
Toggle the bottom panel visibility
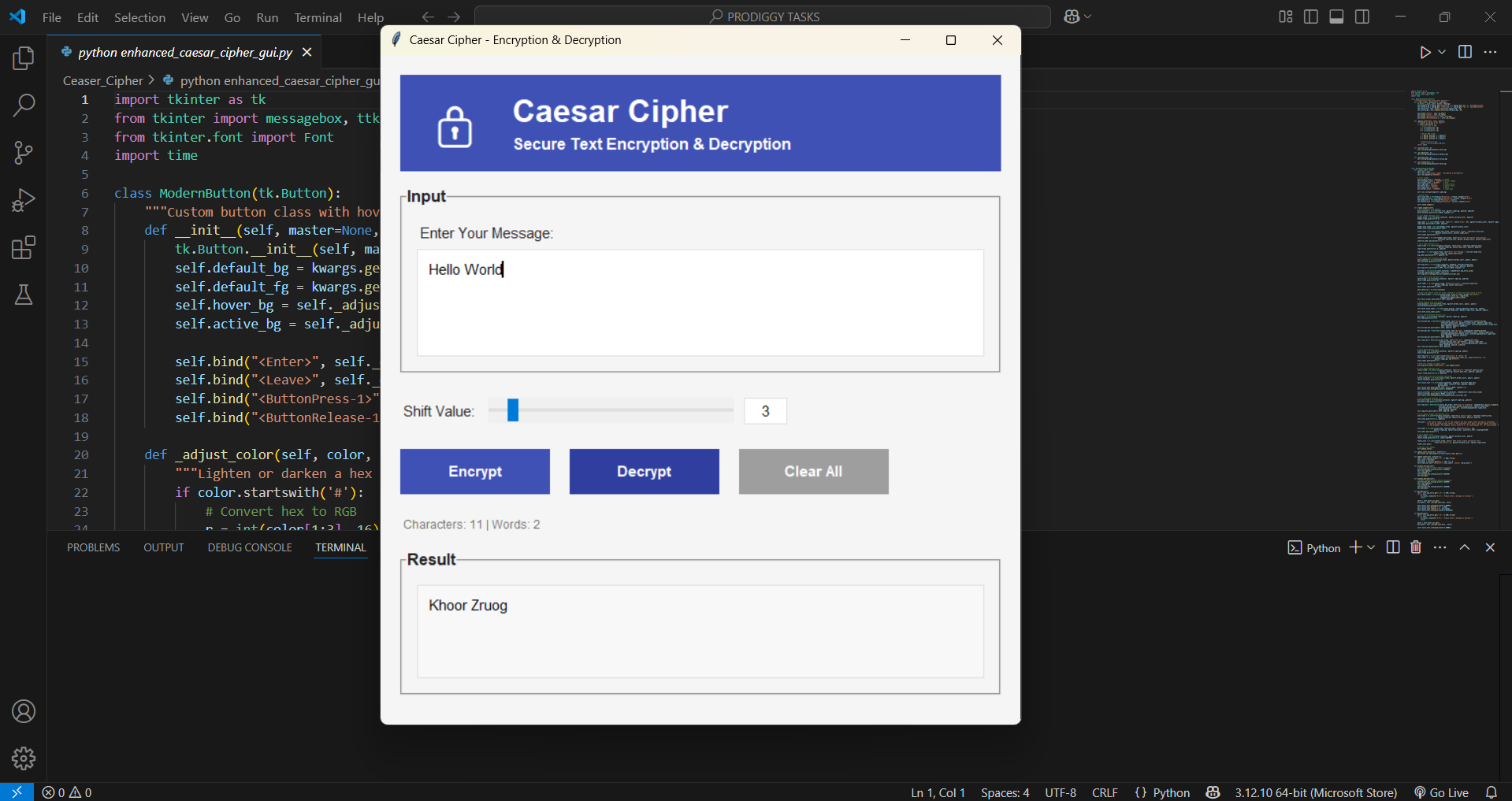point(1336,17)
